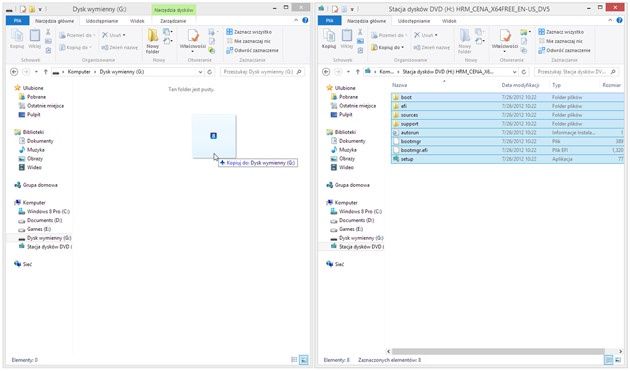Switch to Zarządzanie tab in Dysk wymienny window

tap(173, 21)
